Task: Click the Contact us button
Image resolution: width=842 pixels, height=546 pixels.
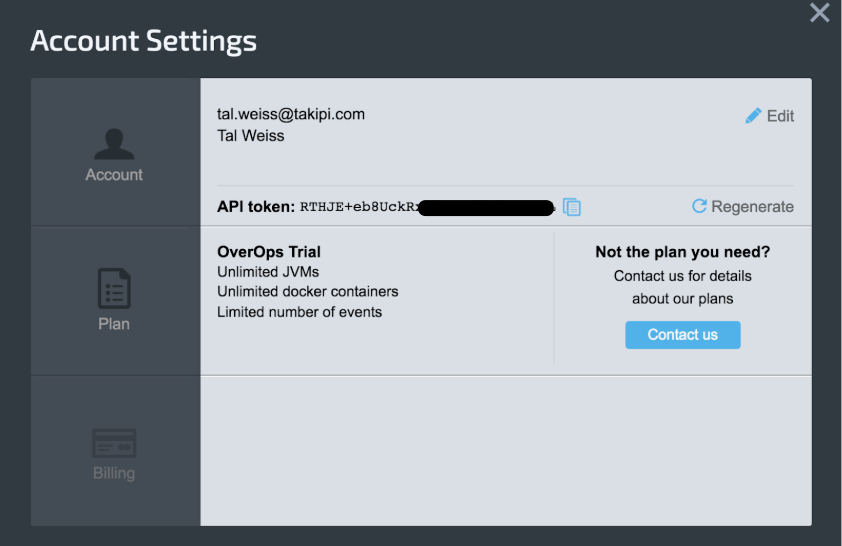Action: coord(683,335)
